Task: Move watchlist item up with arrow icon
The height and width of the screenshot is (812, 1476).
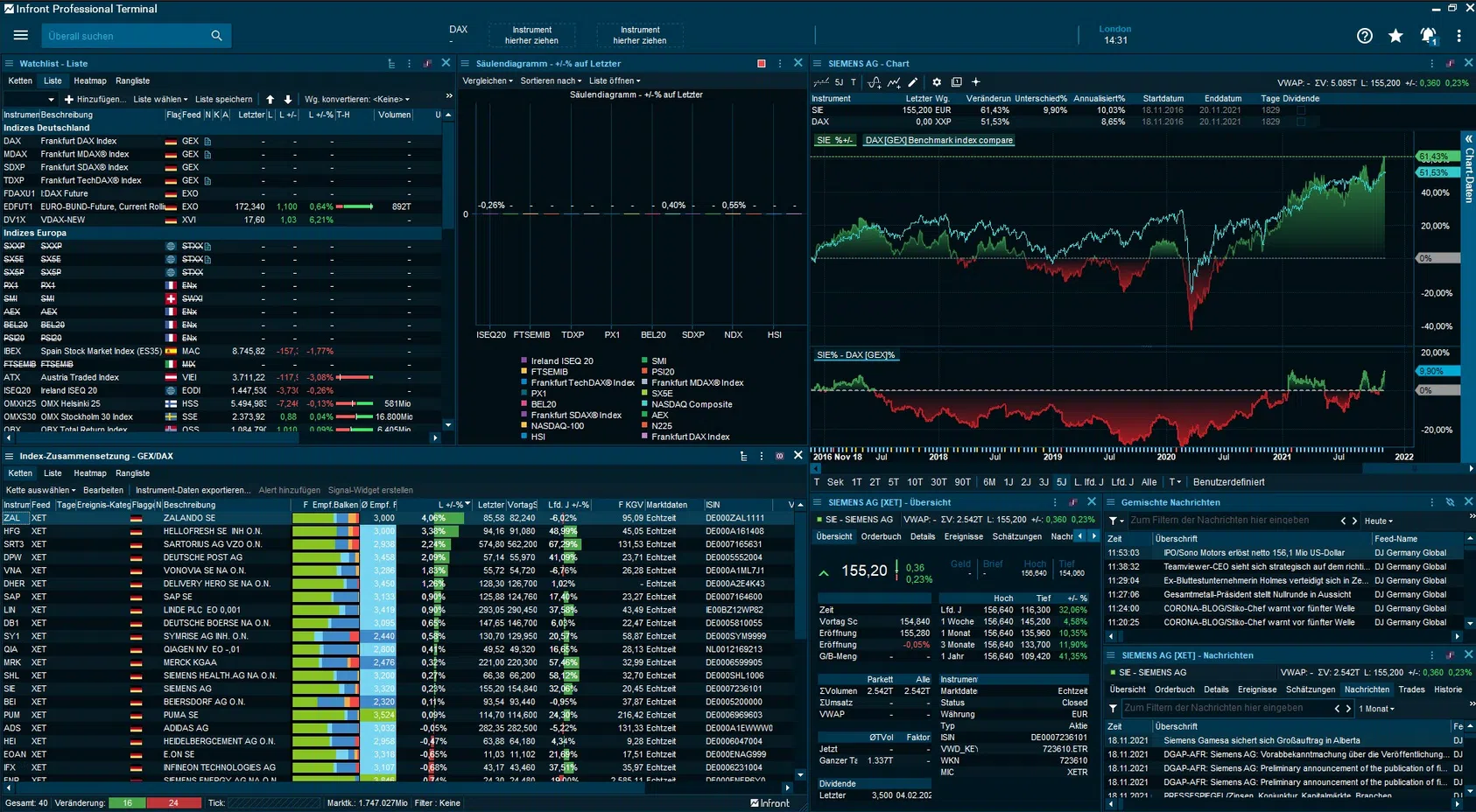Action: tap(270, 99)
